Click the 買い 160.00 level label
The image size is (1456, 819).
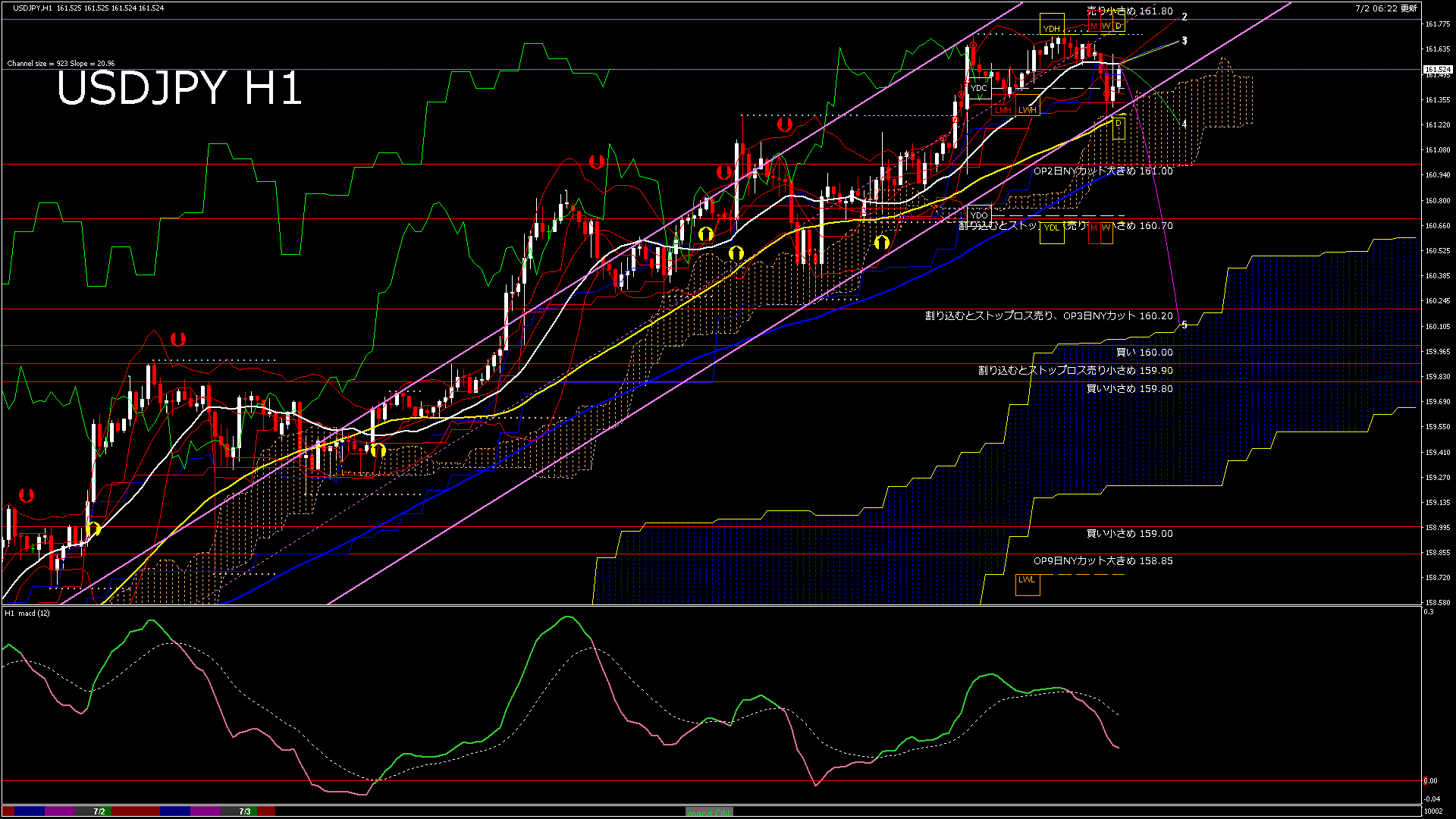coord(1144,353)
